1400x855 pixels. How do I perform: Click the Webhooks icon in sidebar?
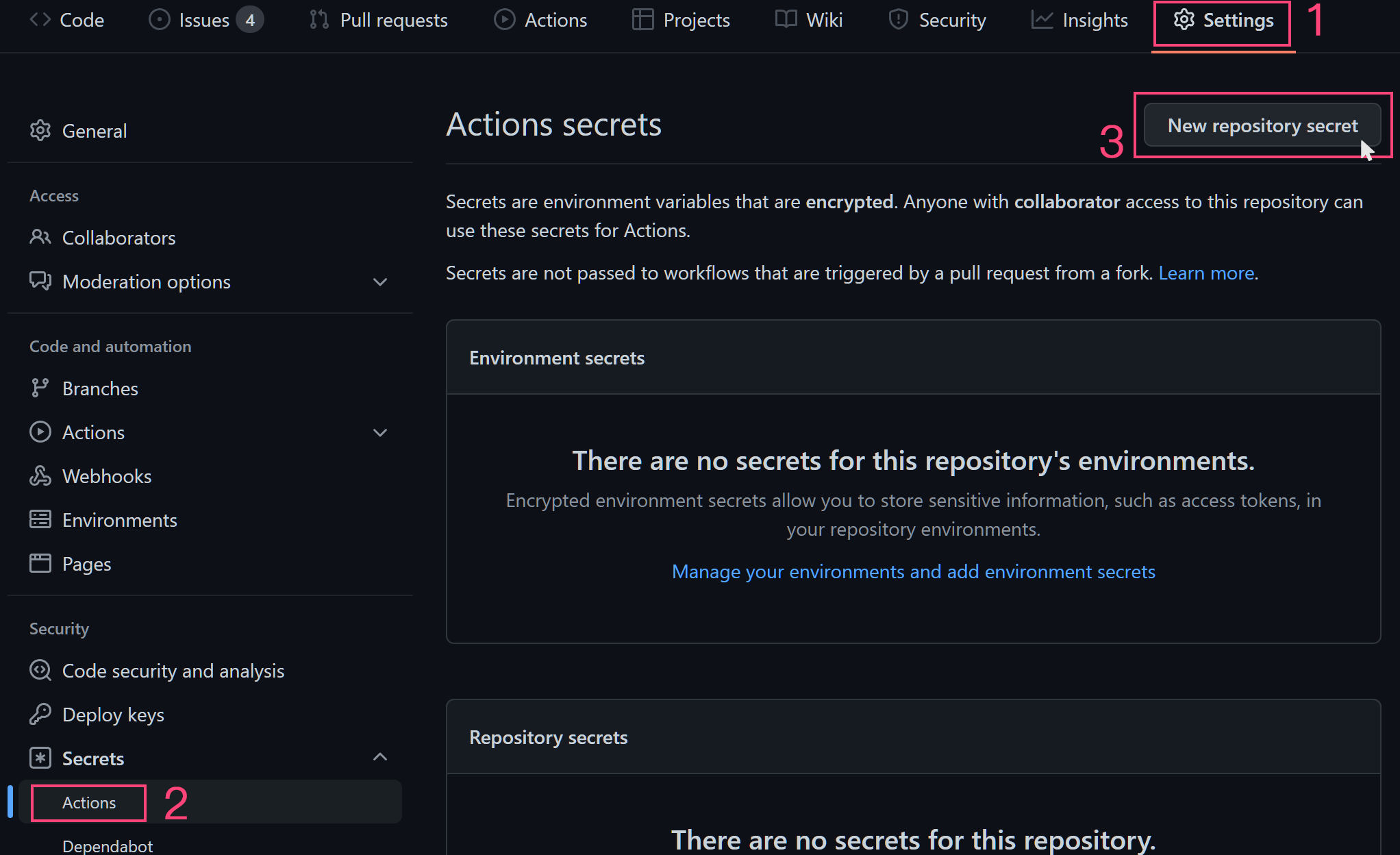point(40,475)
